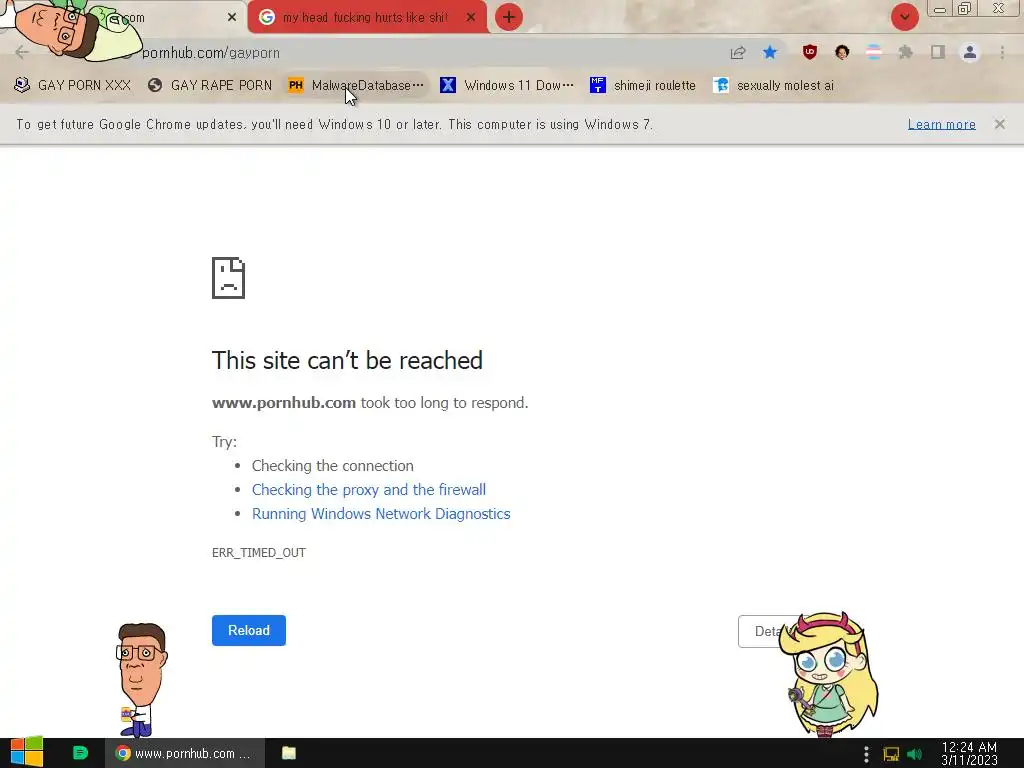The height and width of the screenshot is (768, 1024).
Task: Click the avatar face extension icon
Action: (842, 52)
